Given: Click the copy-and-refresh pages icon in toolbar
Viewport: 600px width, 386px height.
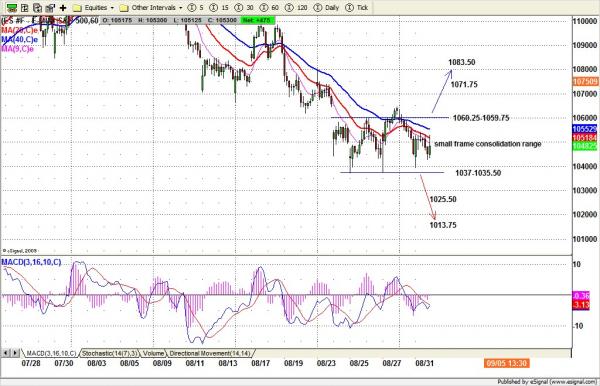Looking at the screenshot, I should (38, 8).
